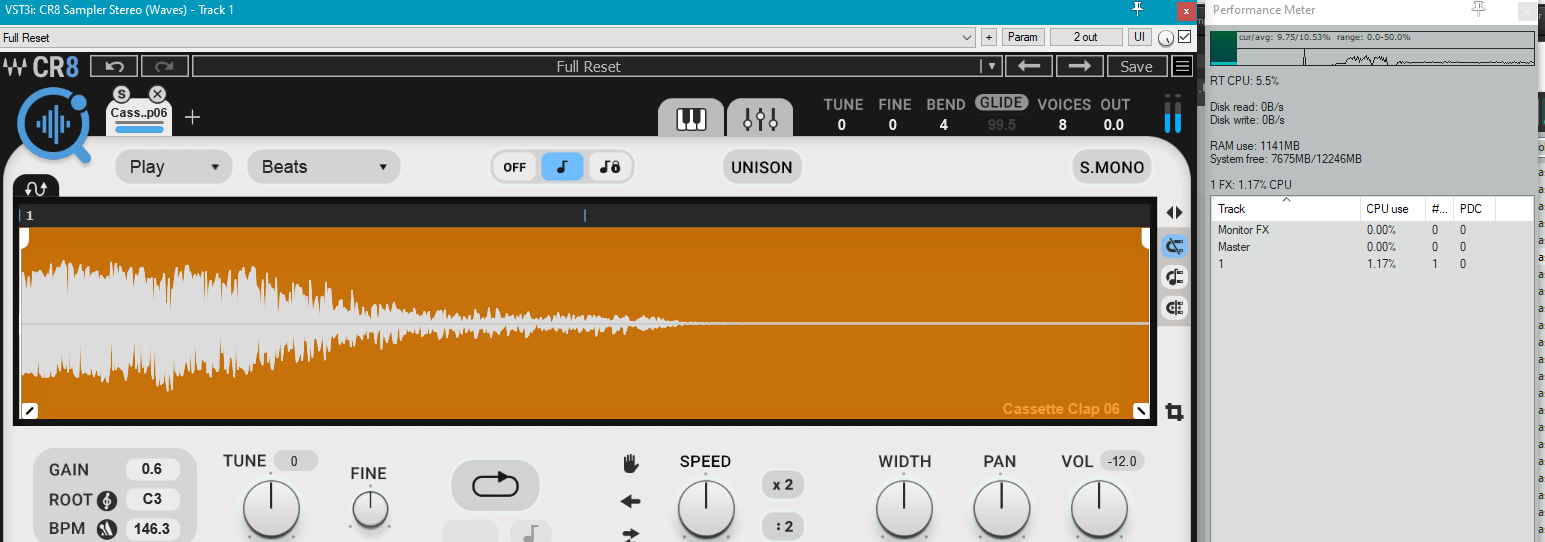Image resolution: width=1545 pixels, height=542 pixels.
Task: Click the hand manual direction icon
Action: [x=631, y=463]
